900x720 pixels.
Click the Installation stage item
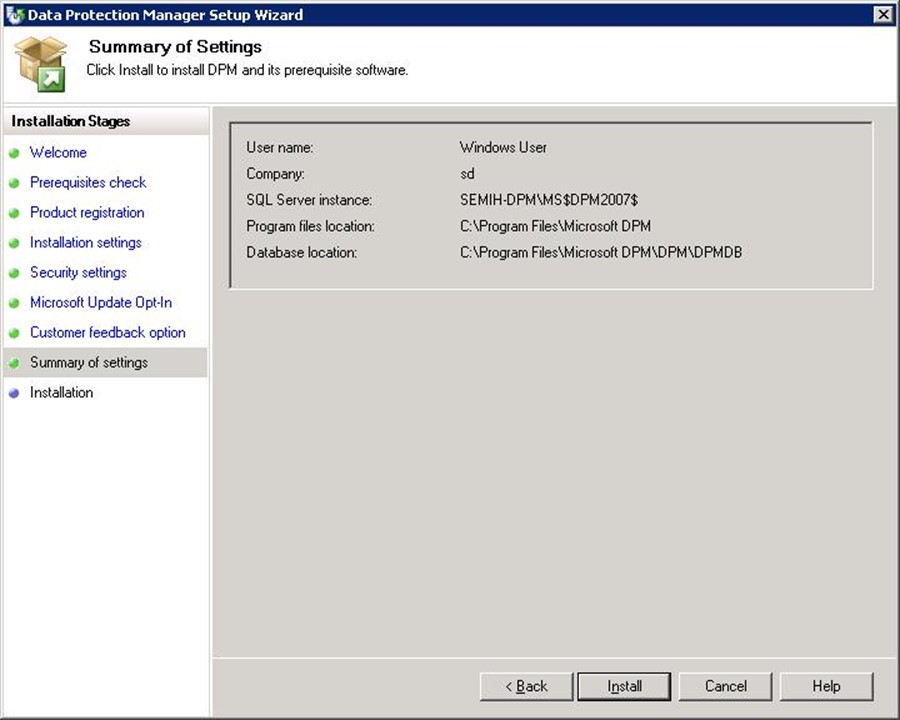click(61, 392)
